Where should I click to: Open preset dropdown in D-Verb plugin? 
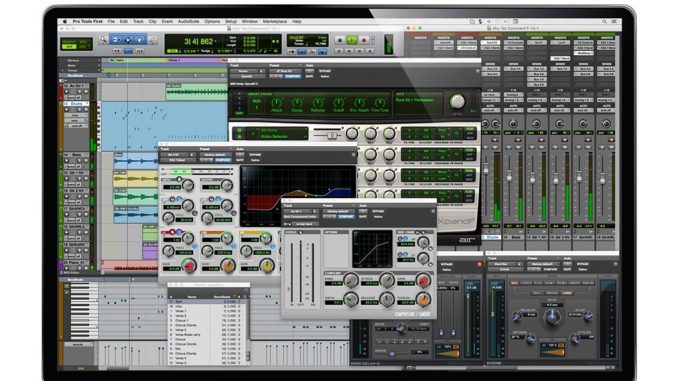click(x=543, y=264)
